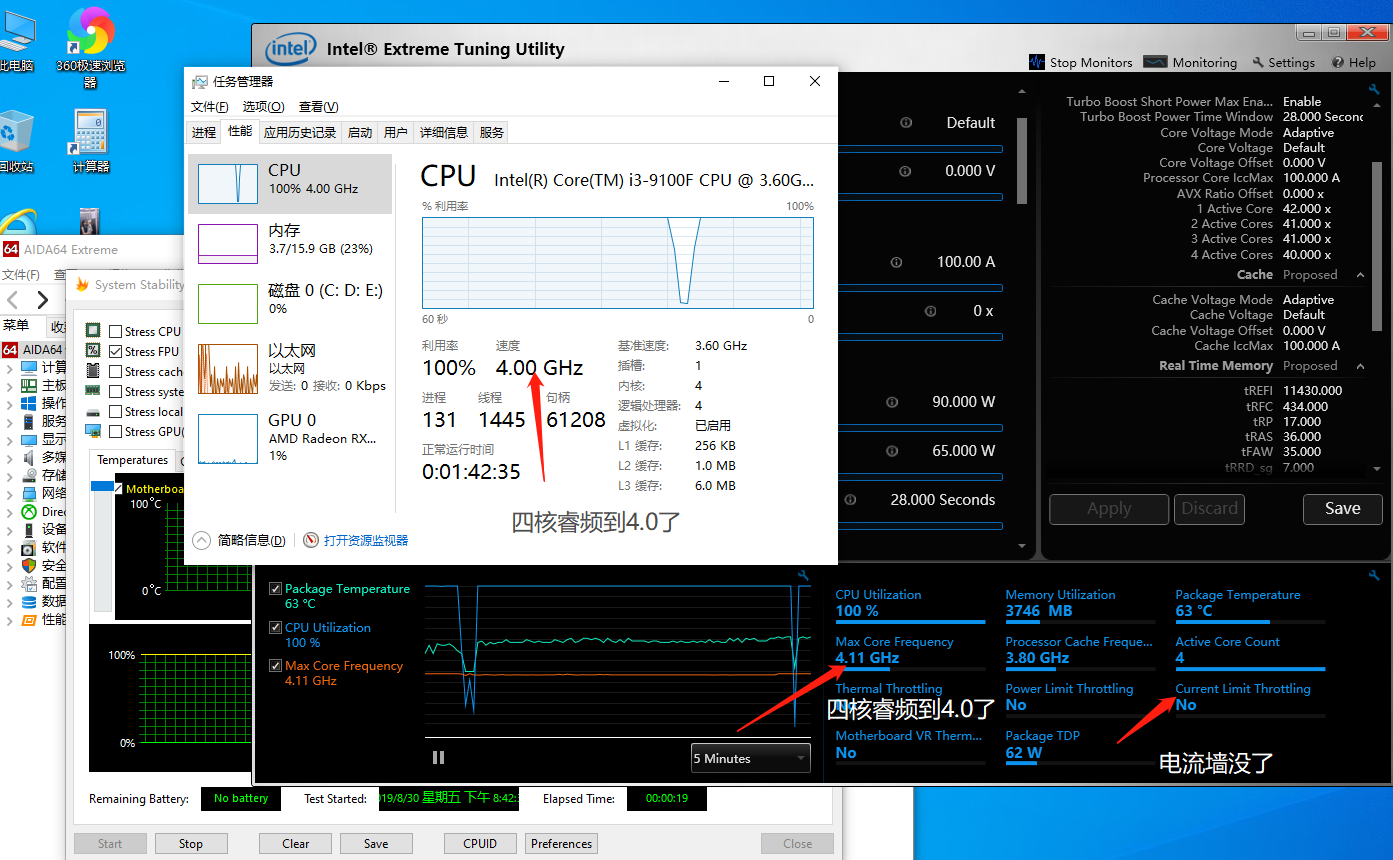Image resolution: width=1393 pixels, height=860 pixels.
Task: Switch to 进程 tab in Task Manager
Action: pyautogui.click(x=204, y=132)
